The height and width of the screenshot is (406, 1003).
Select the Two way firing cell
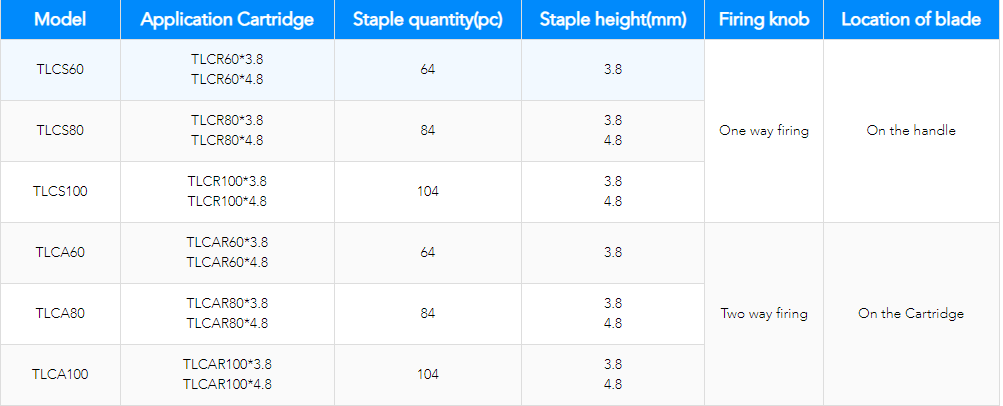coord(764,313)
